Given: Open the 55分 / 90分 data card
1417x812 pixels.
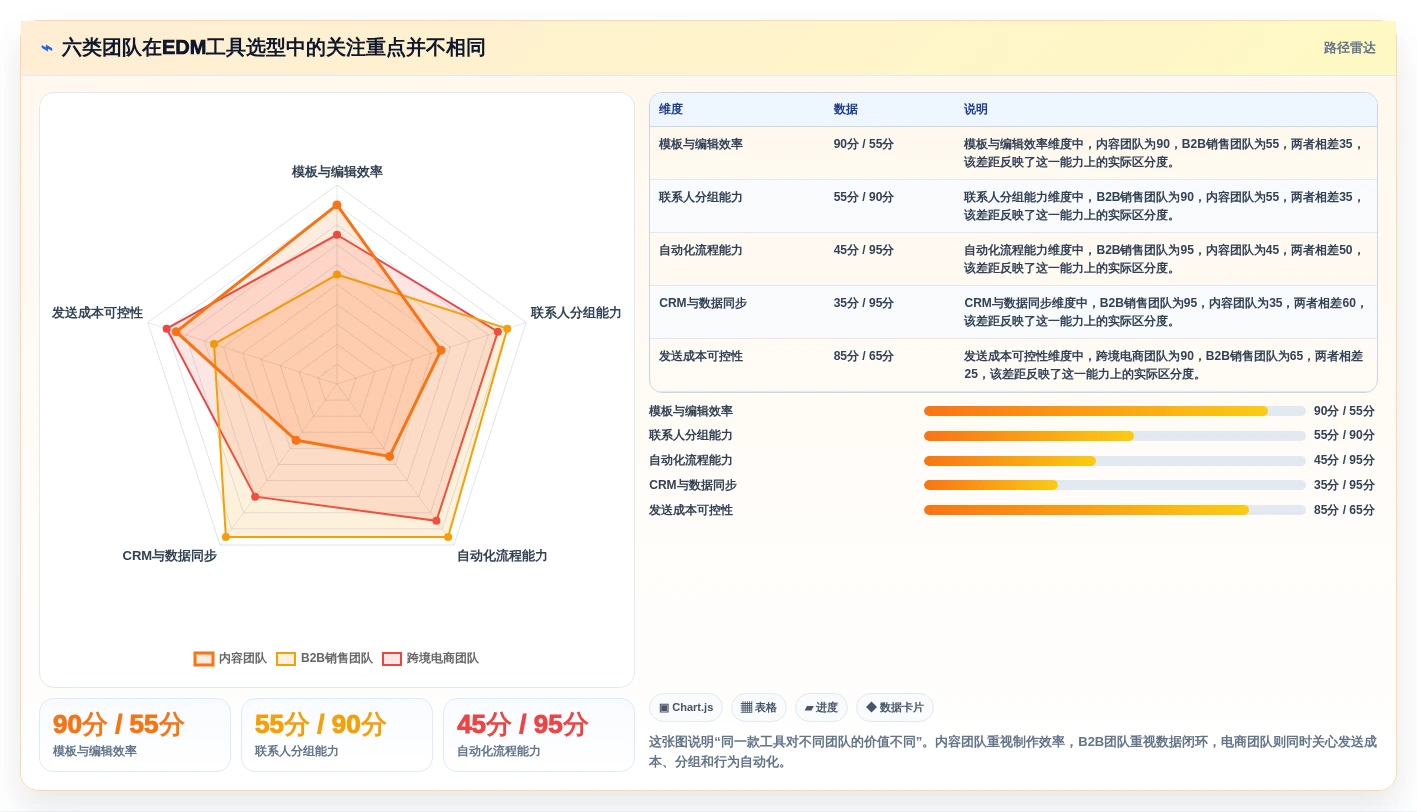Looking at the screenshot, I should pyautogui.click(x=337, y=735).
